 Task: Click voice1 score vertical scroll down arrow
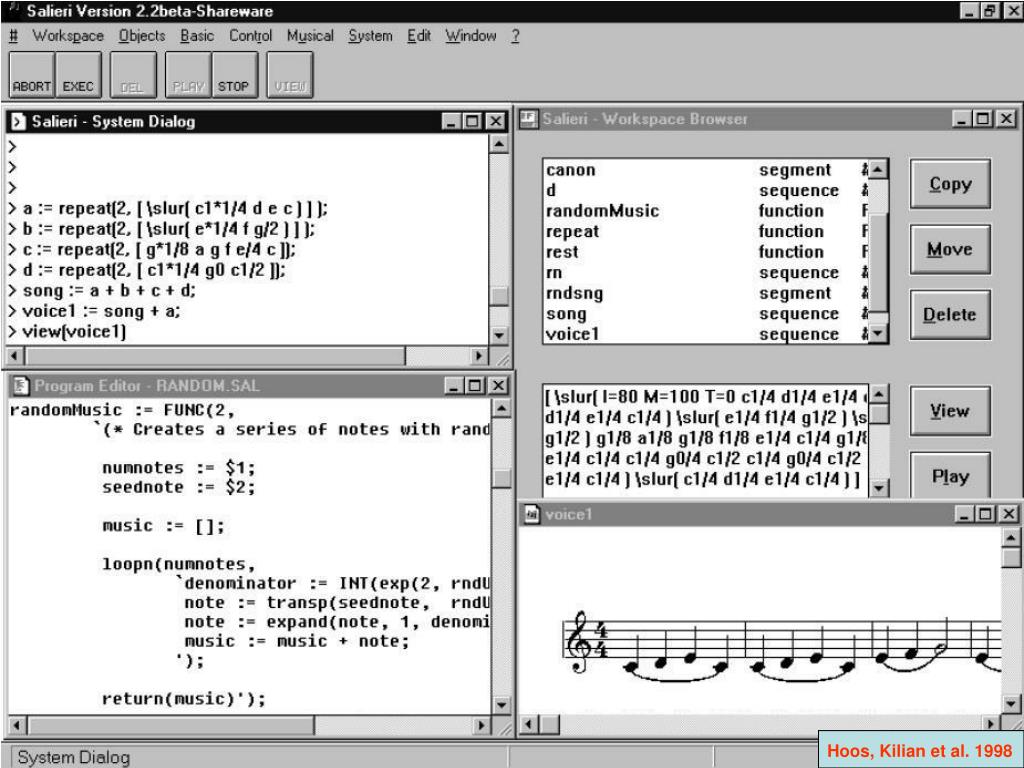pos(1011,704)
